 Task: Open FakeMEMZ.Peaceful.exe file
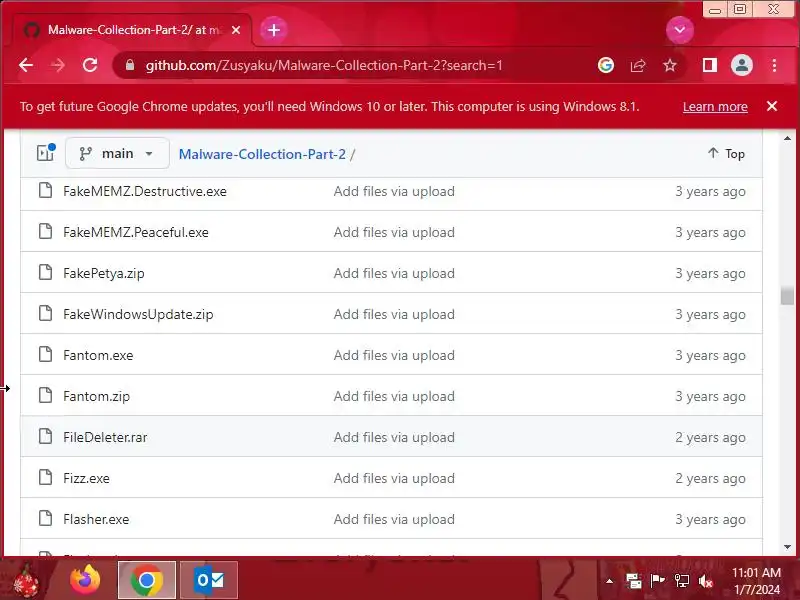[x=136, y=232]
